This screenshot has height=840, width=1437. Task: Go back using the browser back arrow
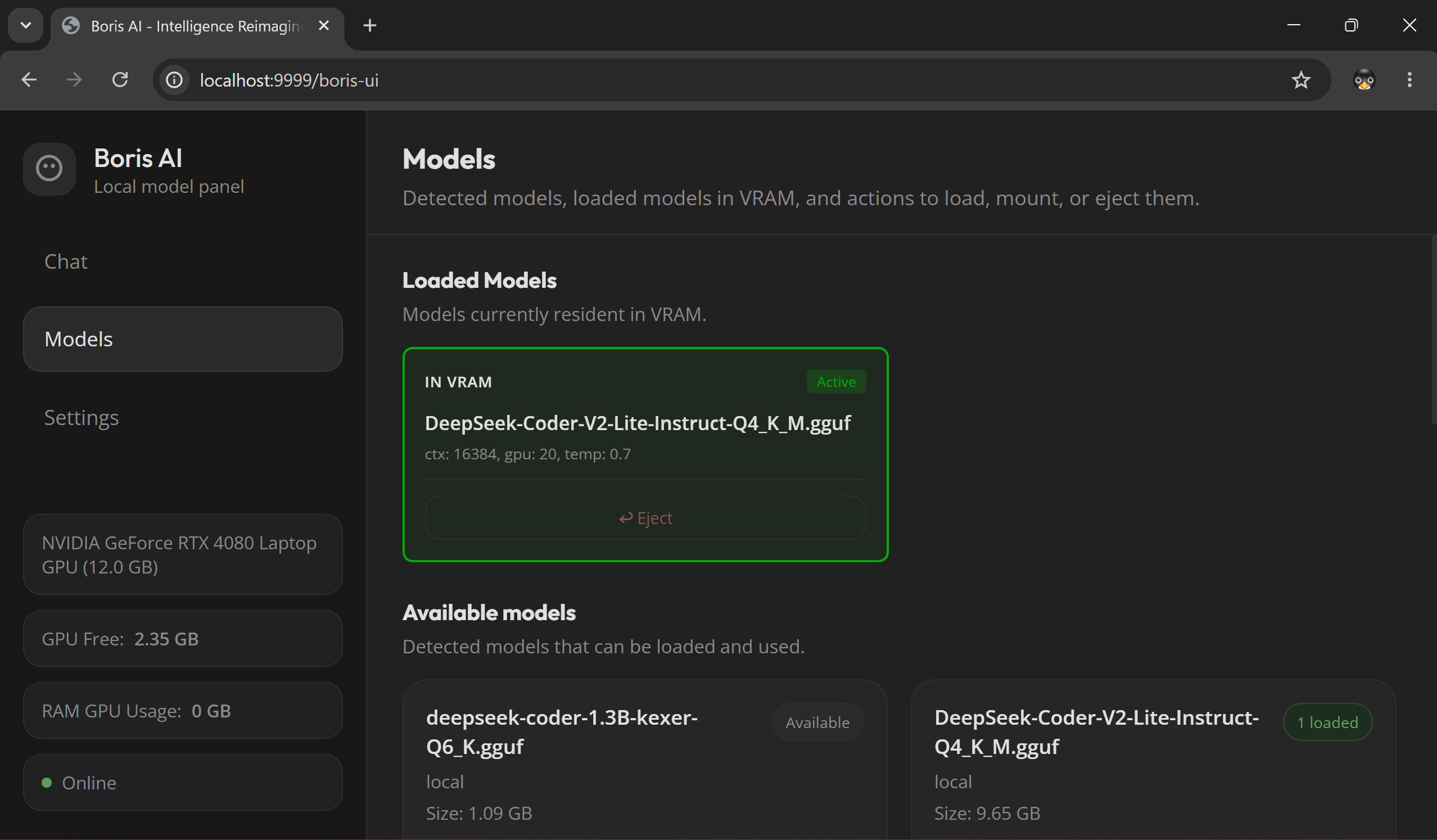click(29, 80)
